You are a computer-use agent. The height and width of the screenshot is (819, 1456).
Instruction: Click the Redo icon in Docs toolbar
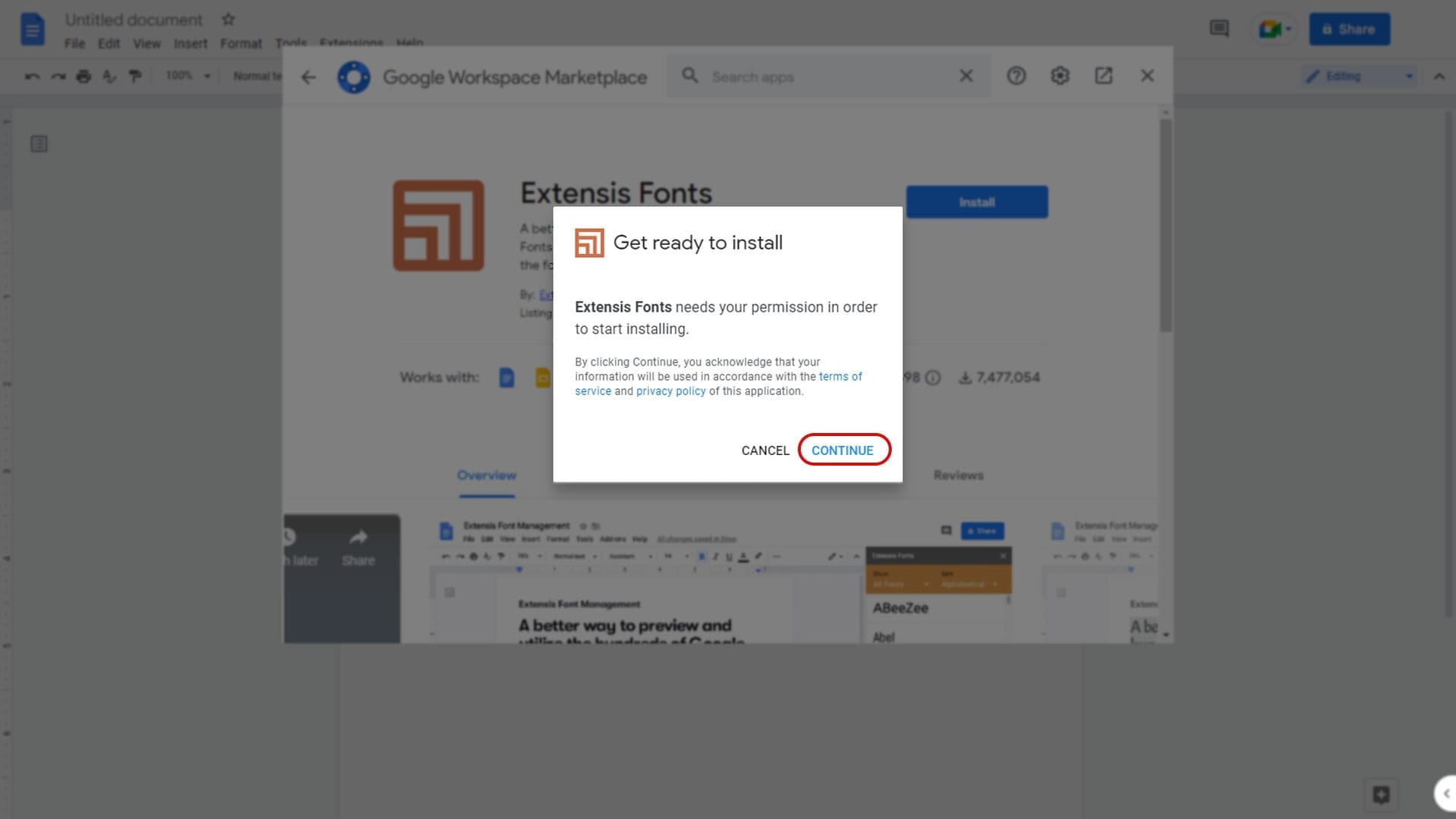coord(58,76)
